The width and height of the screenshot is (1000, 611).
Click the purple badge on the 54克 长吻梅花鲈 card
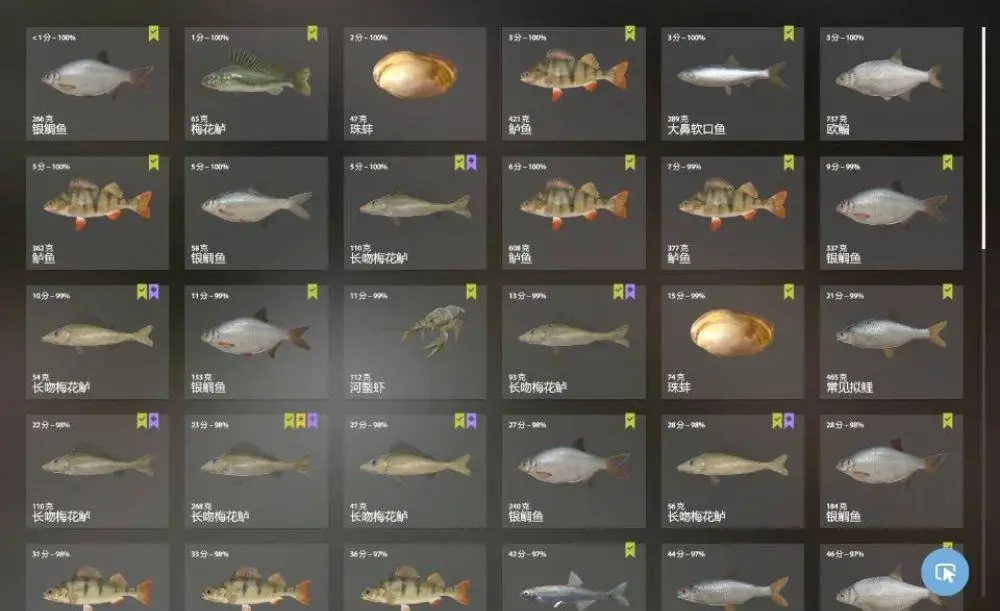pyautogui.click(x=154, y=291)
